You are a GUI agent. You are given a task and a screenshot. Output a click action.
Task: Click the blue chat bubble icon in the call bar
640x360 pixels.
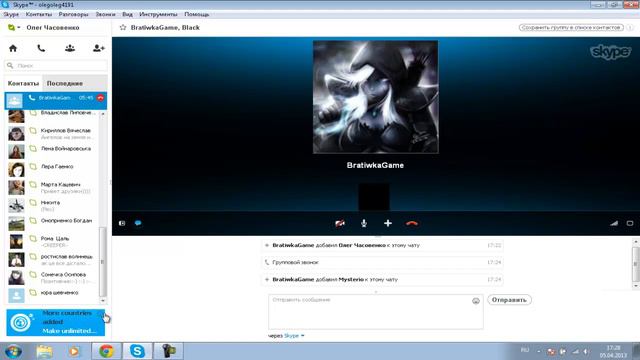[x=138, y=223]
